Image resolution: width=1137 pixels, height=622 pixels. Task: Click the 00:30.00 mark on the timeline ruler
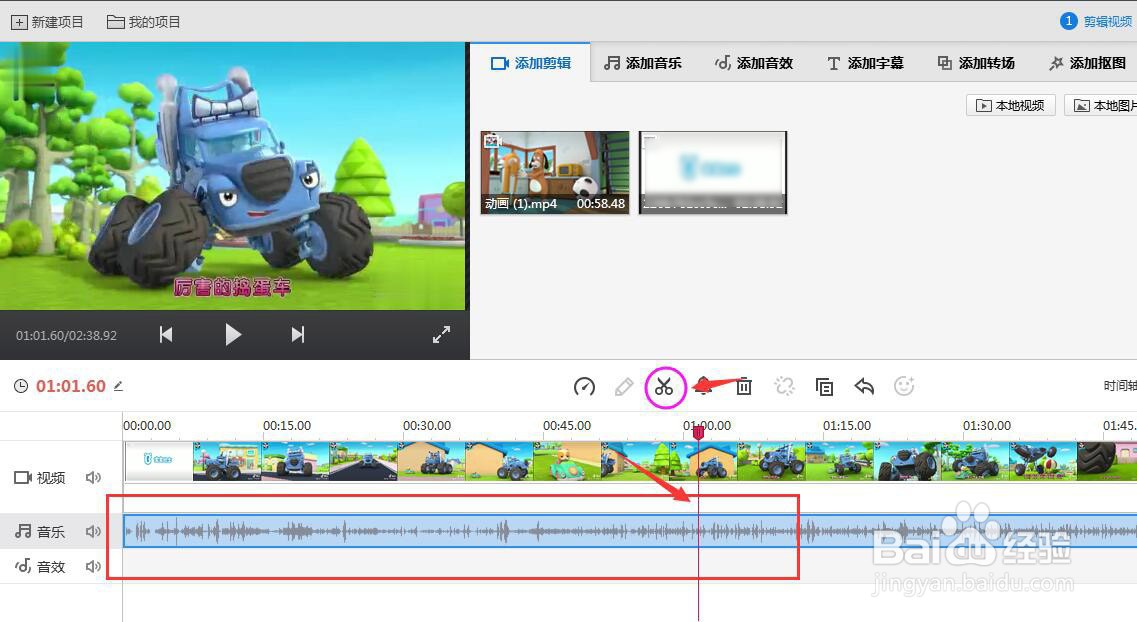tap(426, 426)
